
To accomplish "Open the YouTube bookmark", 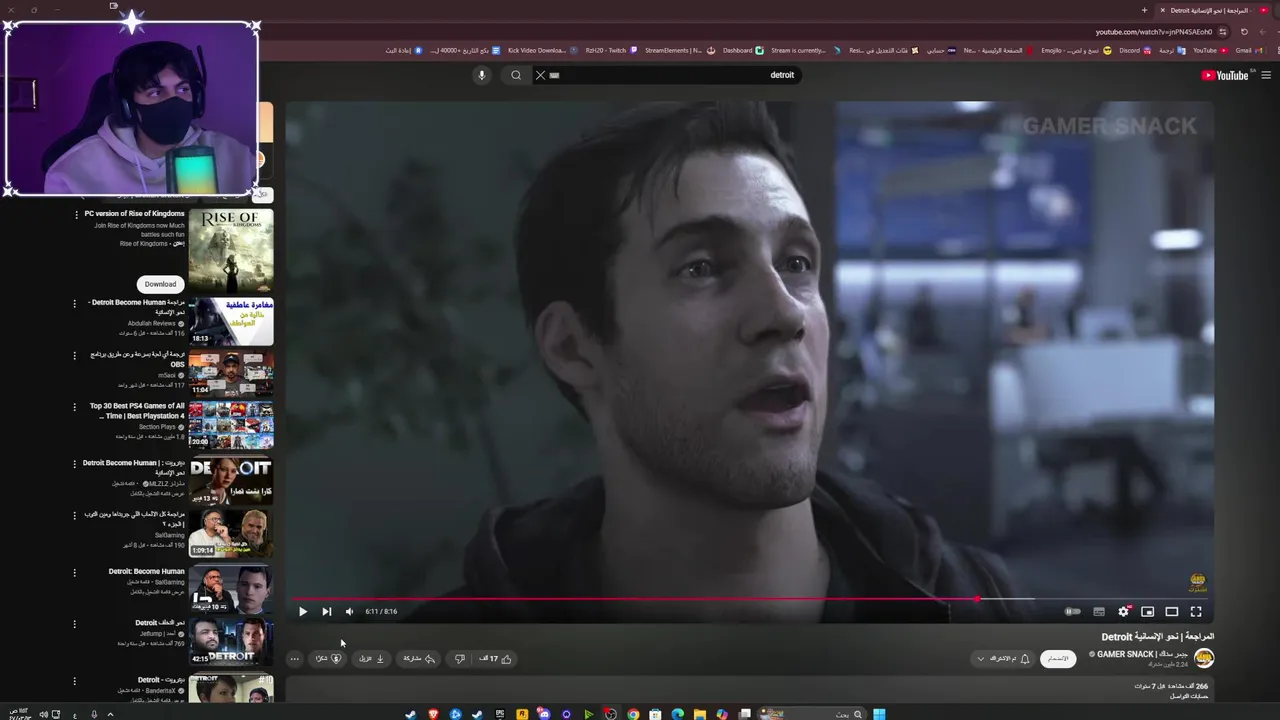I will 1208,50.
